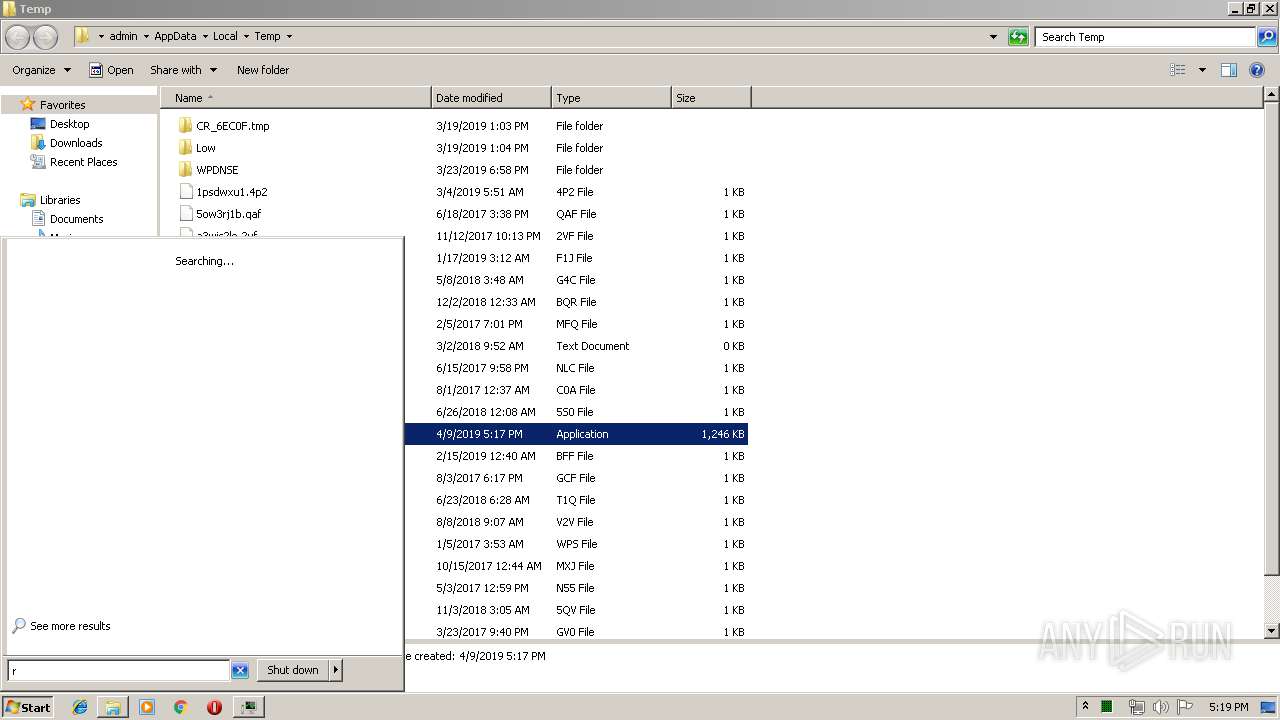Expand address bar history dropdown

click(x=993, y=37)
